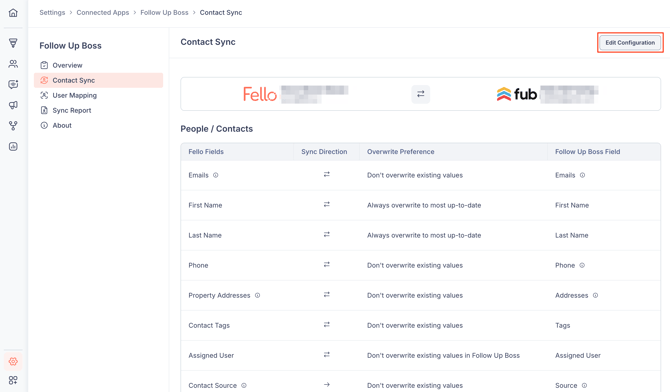
Task: Open the workflow branch icon in sidebar
Action: (x=13, y=126)
